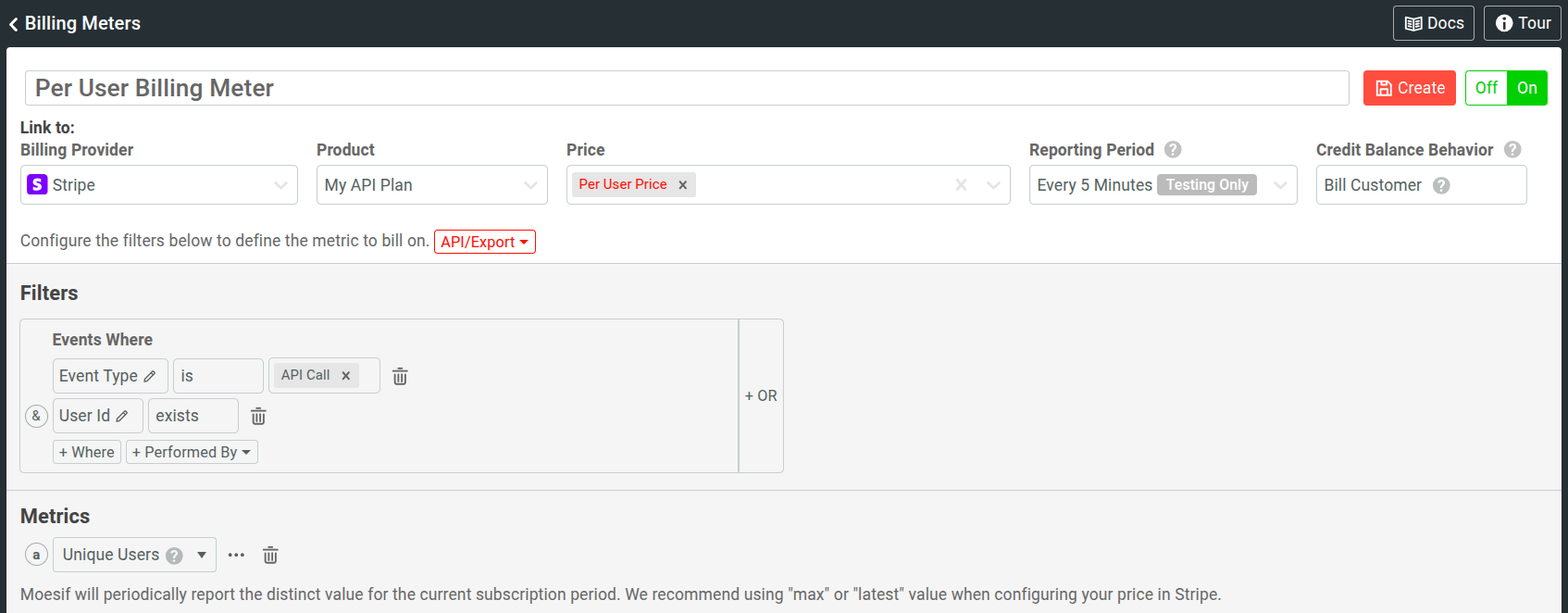Expand the Reporting Period dropdown
This screenshot has width=1568, height=613.
pos(1281,184)
